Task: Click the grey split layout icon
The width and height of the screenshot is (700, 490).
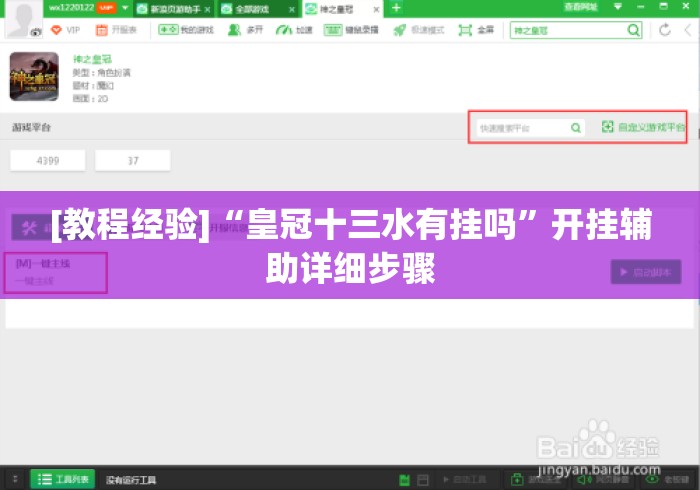Action: pos(423,480)
